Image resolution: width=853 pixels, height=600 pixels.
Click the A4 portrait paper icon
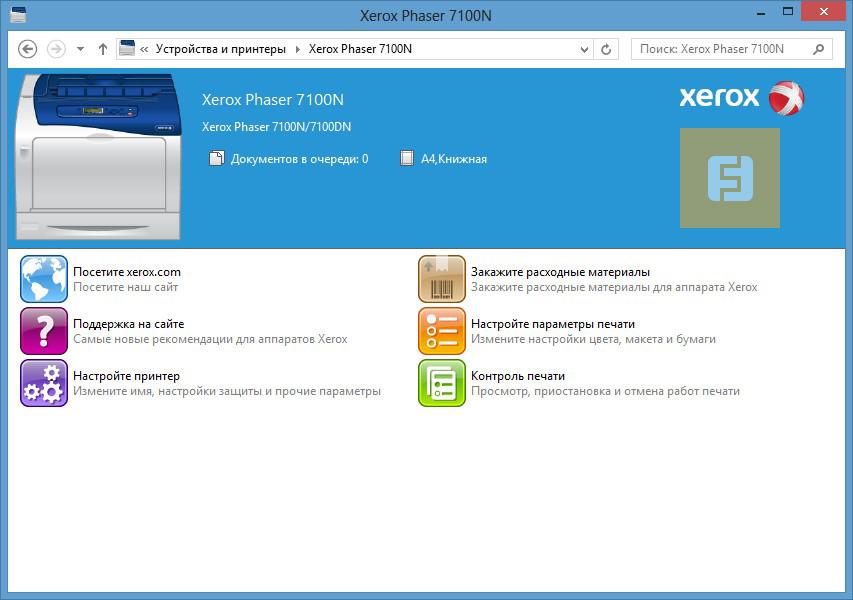(x=406, y=157)
